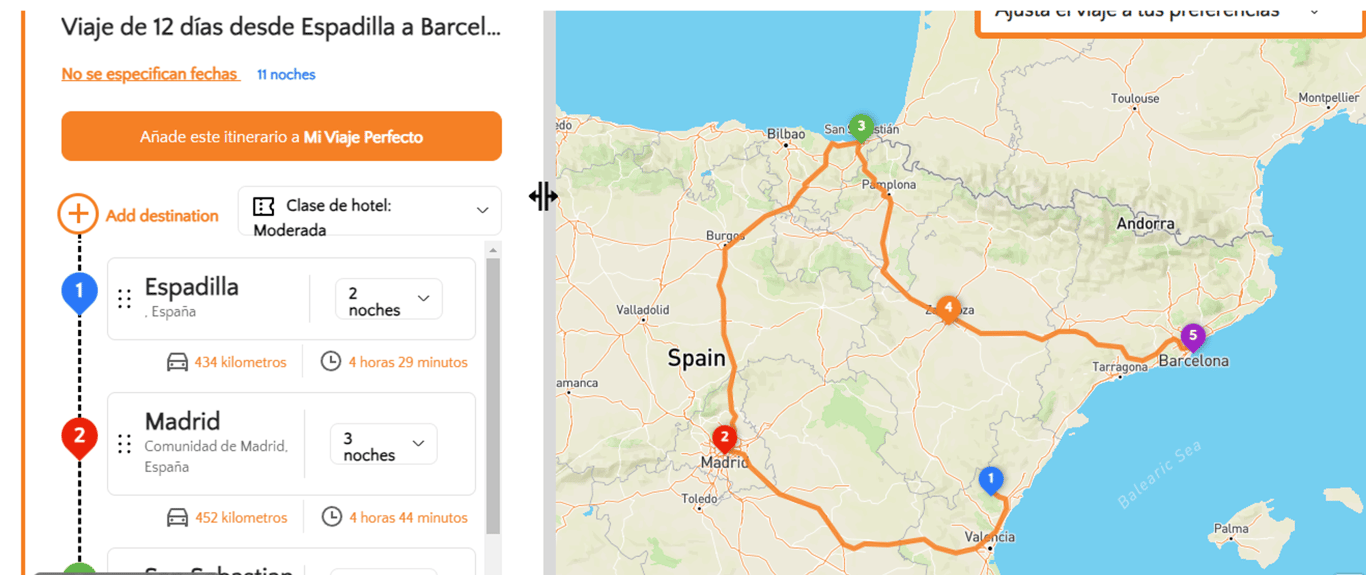The image size is (1366, 575).
Task: Click the Add destination text link
Action: (x=162, y=215)
